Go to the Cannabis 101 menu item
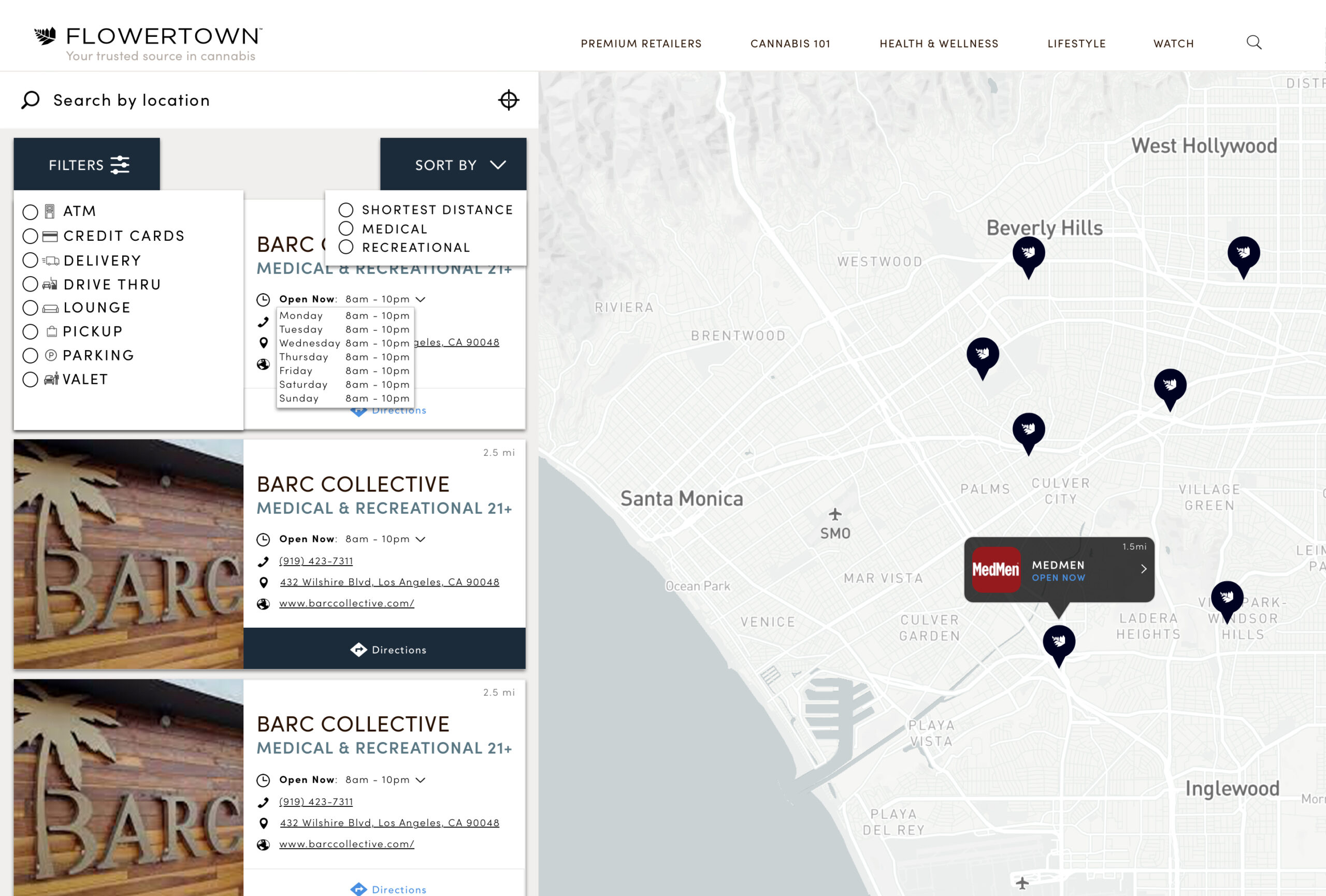 790,44
